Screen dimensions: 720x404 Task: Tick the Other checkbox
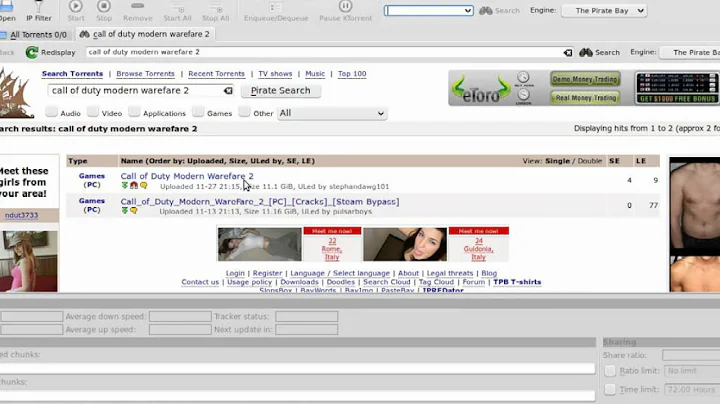(x=244, y=112)
